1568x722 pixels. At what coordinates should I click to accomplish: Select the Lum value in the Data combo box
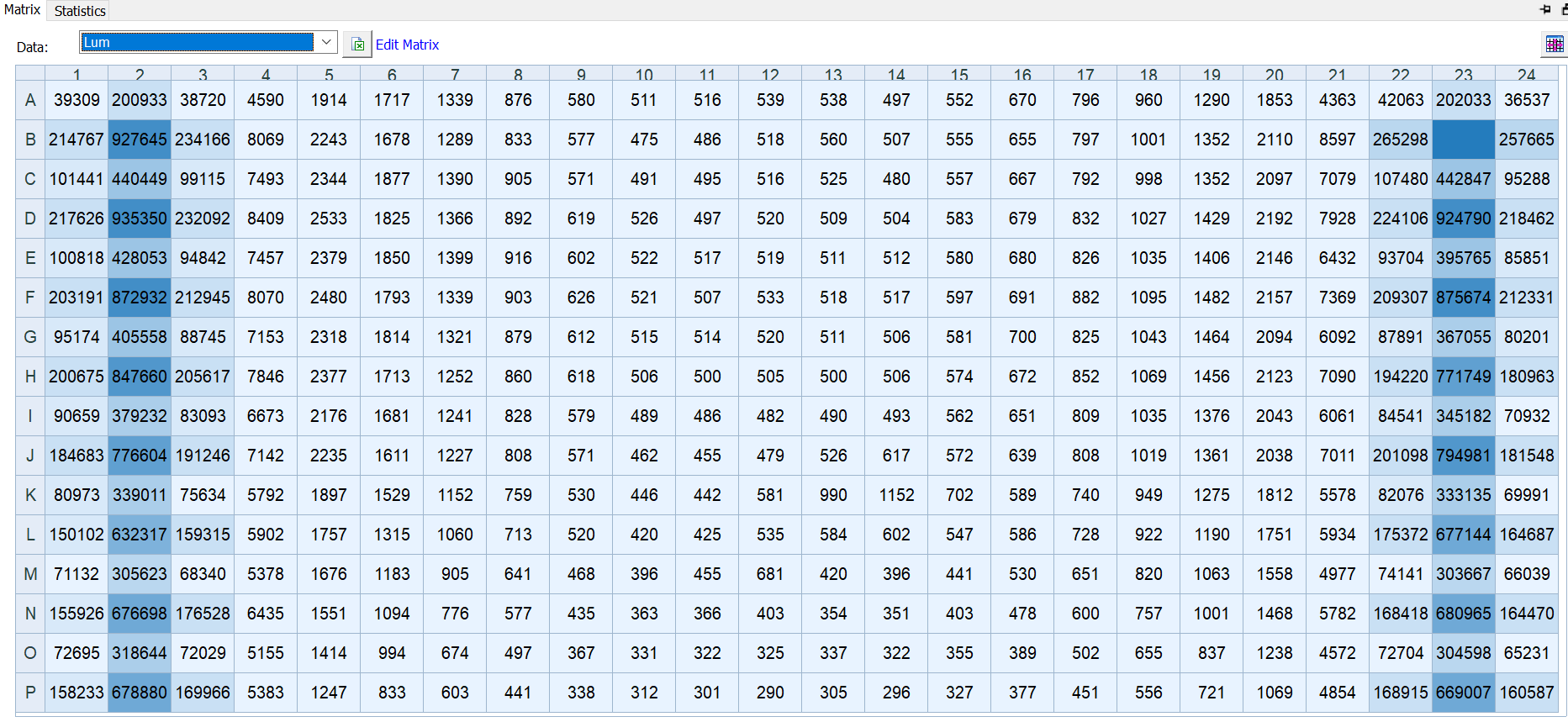point(197,42)
